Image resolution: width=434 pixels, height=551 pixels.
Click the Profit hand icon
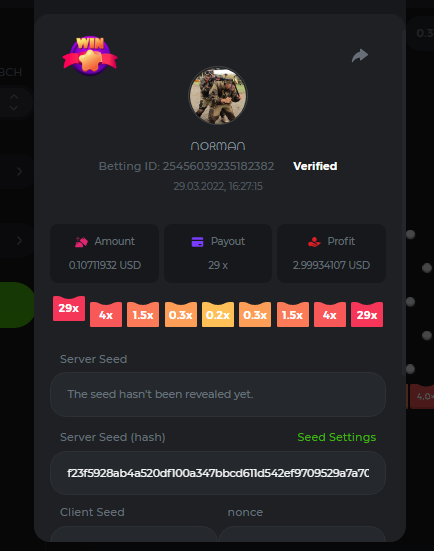point(314,242)
